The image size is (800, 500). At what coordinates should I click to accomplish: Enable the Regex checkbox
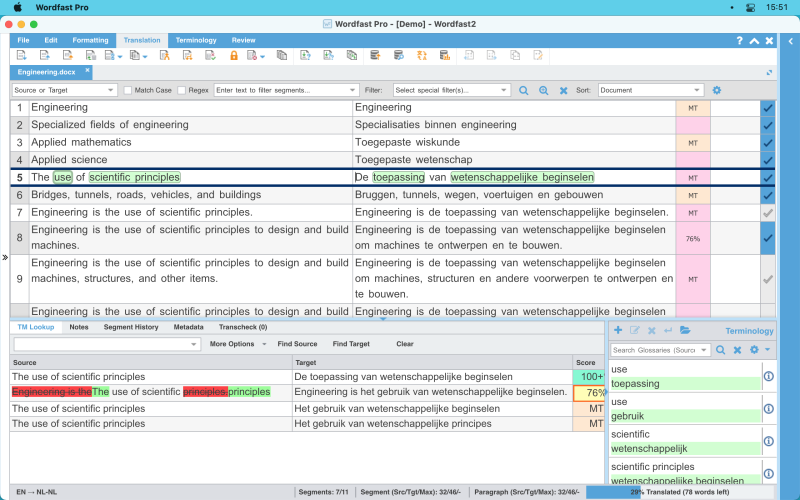tap(182, 90)
